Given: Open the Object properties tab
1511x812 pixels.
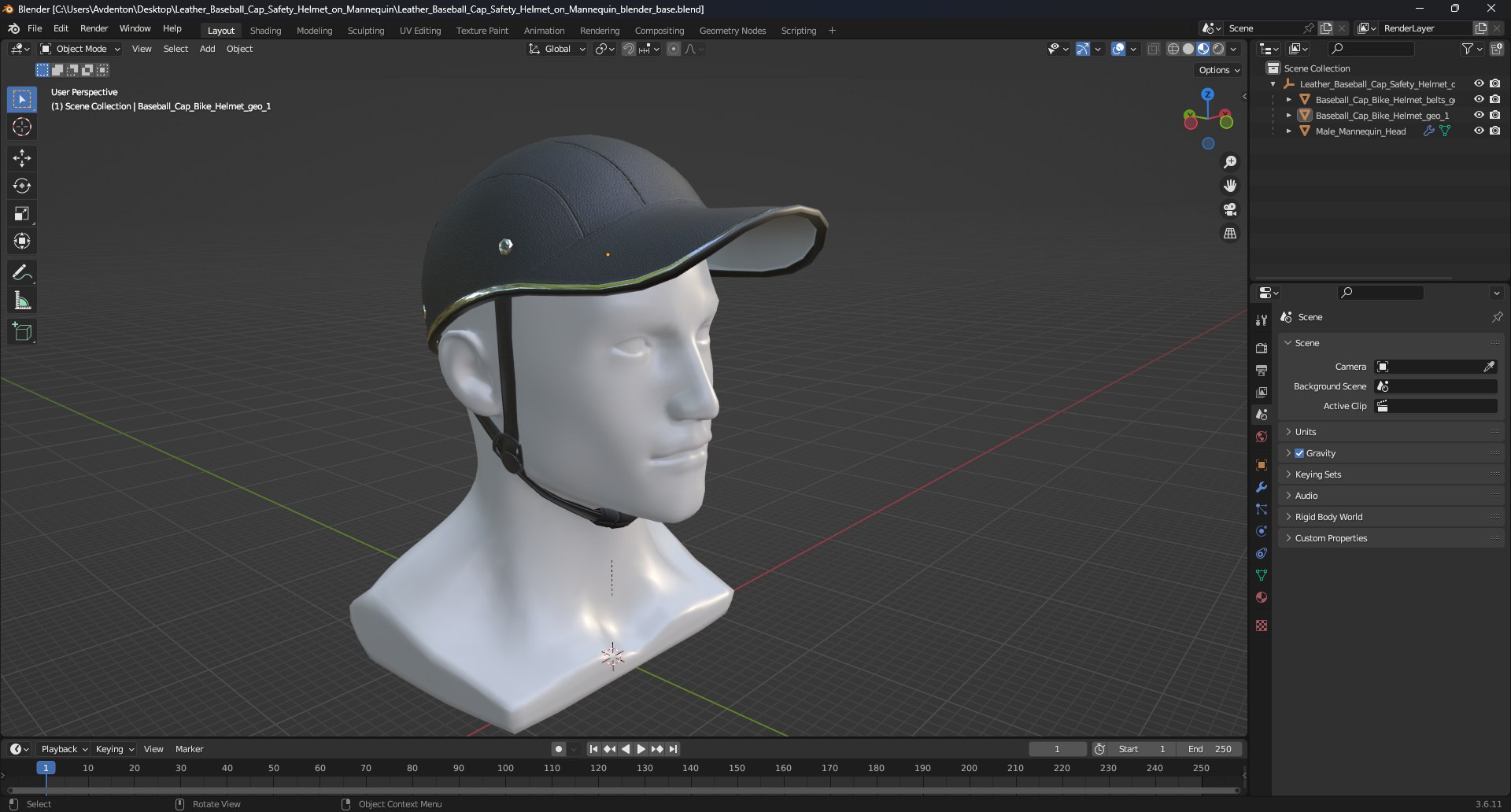Looking at the screenshot, I should coord(1262,465).
